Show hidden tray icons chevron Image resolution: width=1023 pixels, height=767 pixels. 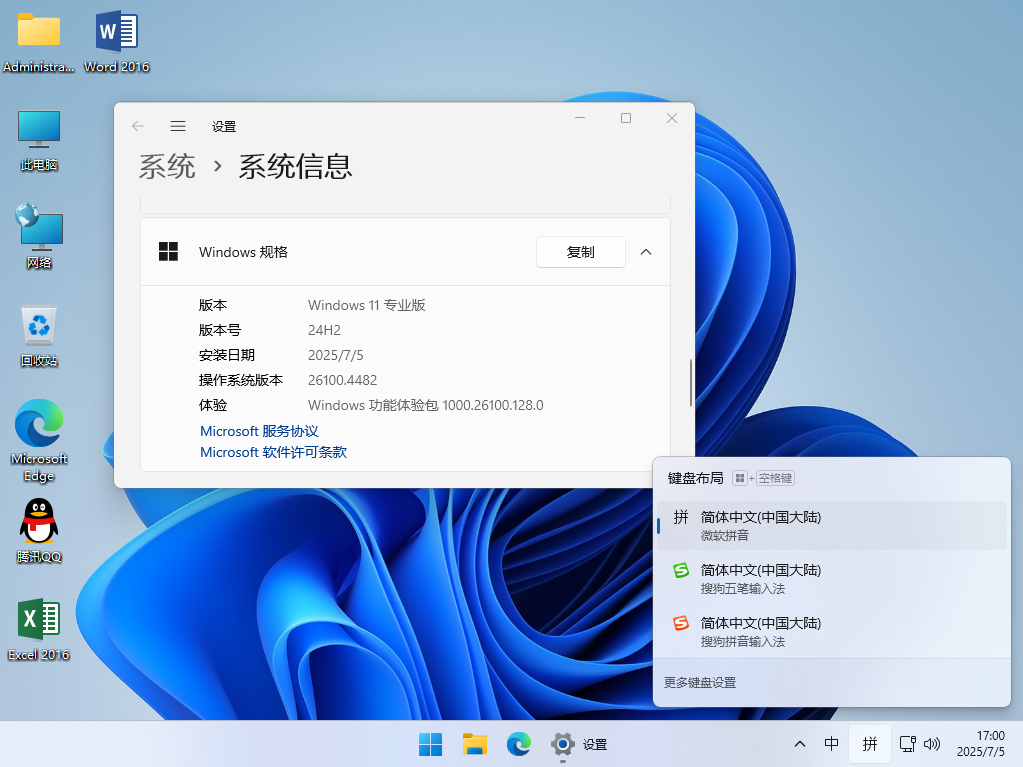pos(800,744)
